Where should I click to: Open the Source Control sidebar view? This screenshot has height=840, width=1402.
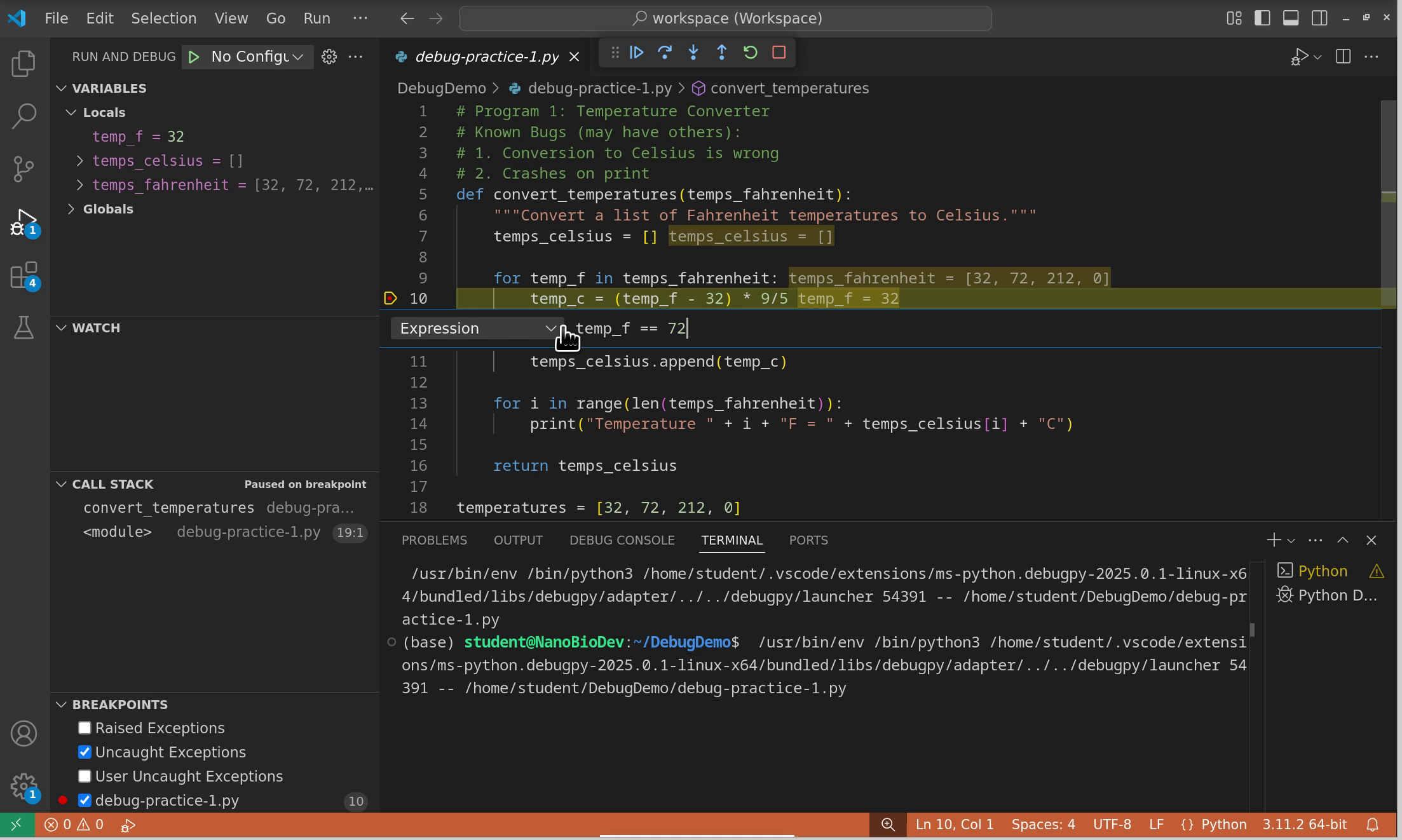point(24,168)
